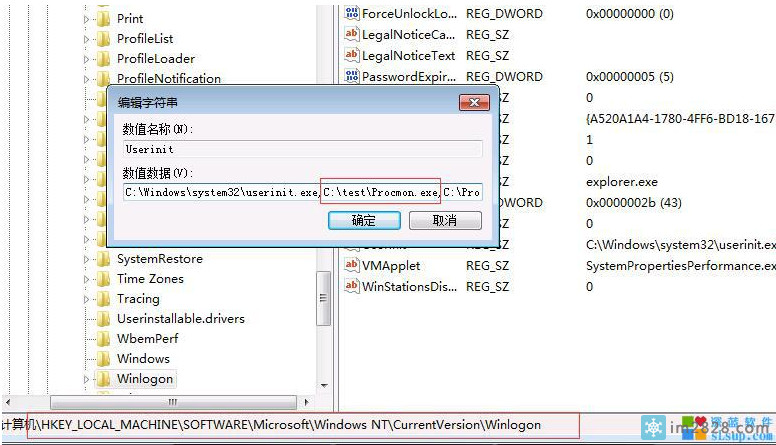This screenshot has height=445, width=776.
Task: Close the 编辑字符串 dialog
Action: 473,102
